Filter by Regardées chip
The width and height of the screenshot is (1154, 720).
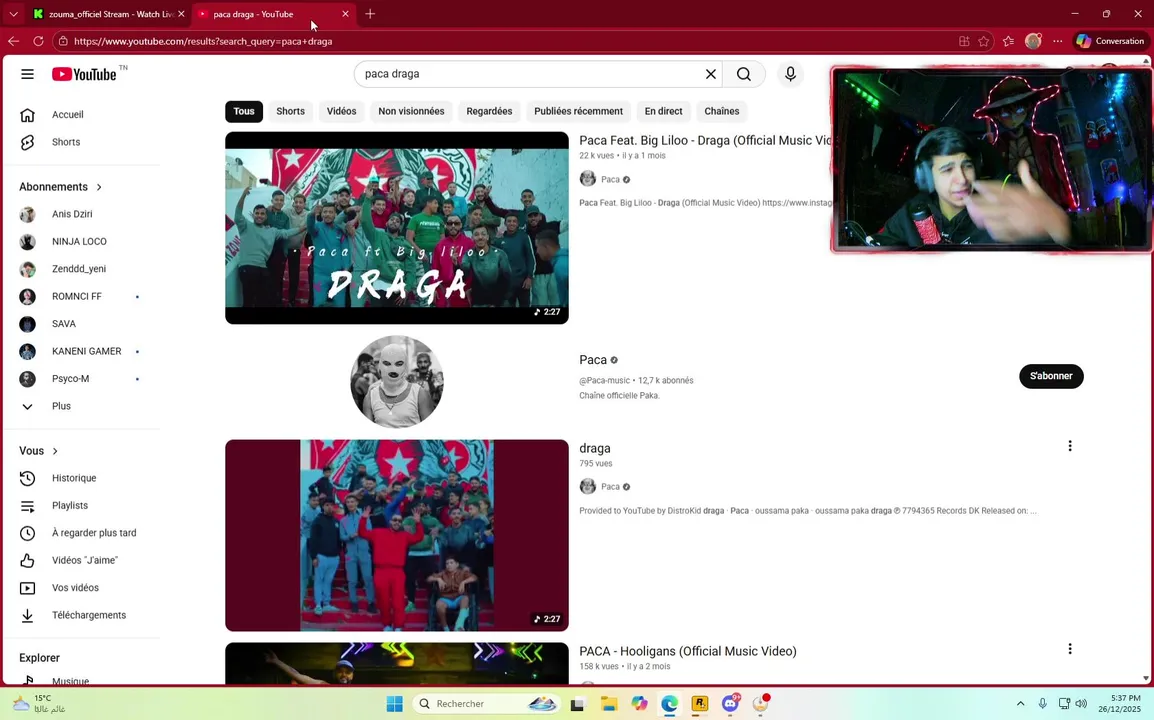(489, 111)
